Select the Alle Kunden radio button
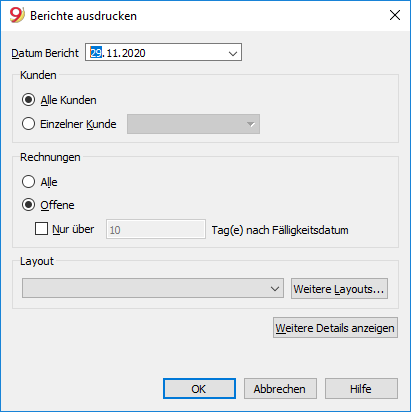 [x=28, y=100]
